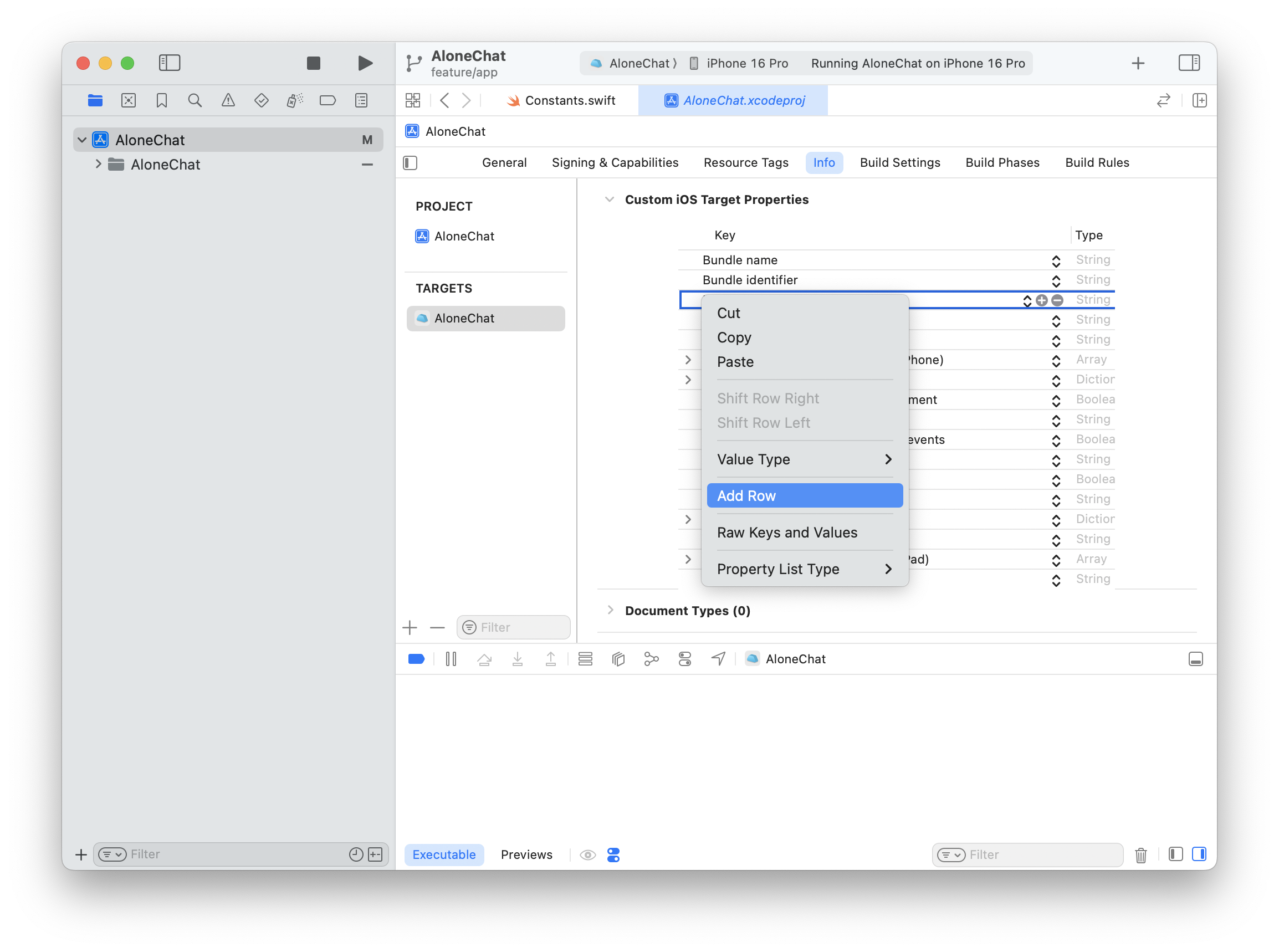
Task: Open the Find navigator magnifier icon
Action: tap(195, 100)
